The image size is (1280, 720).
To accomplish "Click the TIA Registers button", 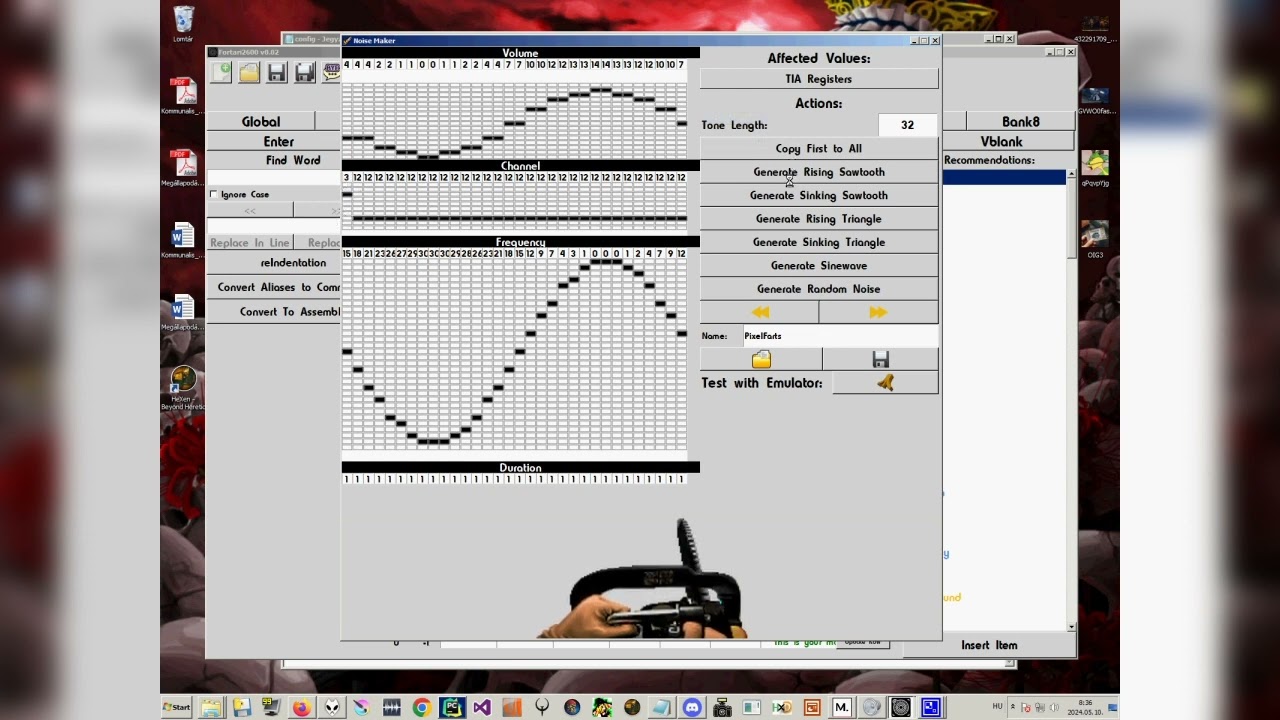I will click(x=819, y=79).
